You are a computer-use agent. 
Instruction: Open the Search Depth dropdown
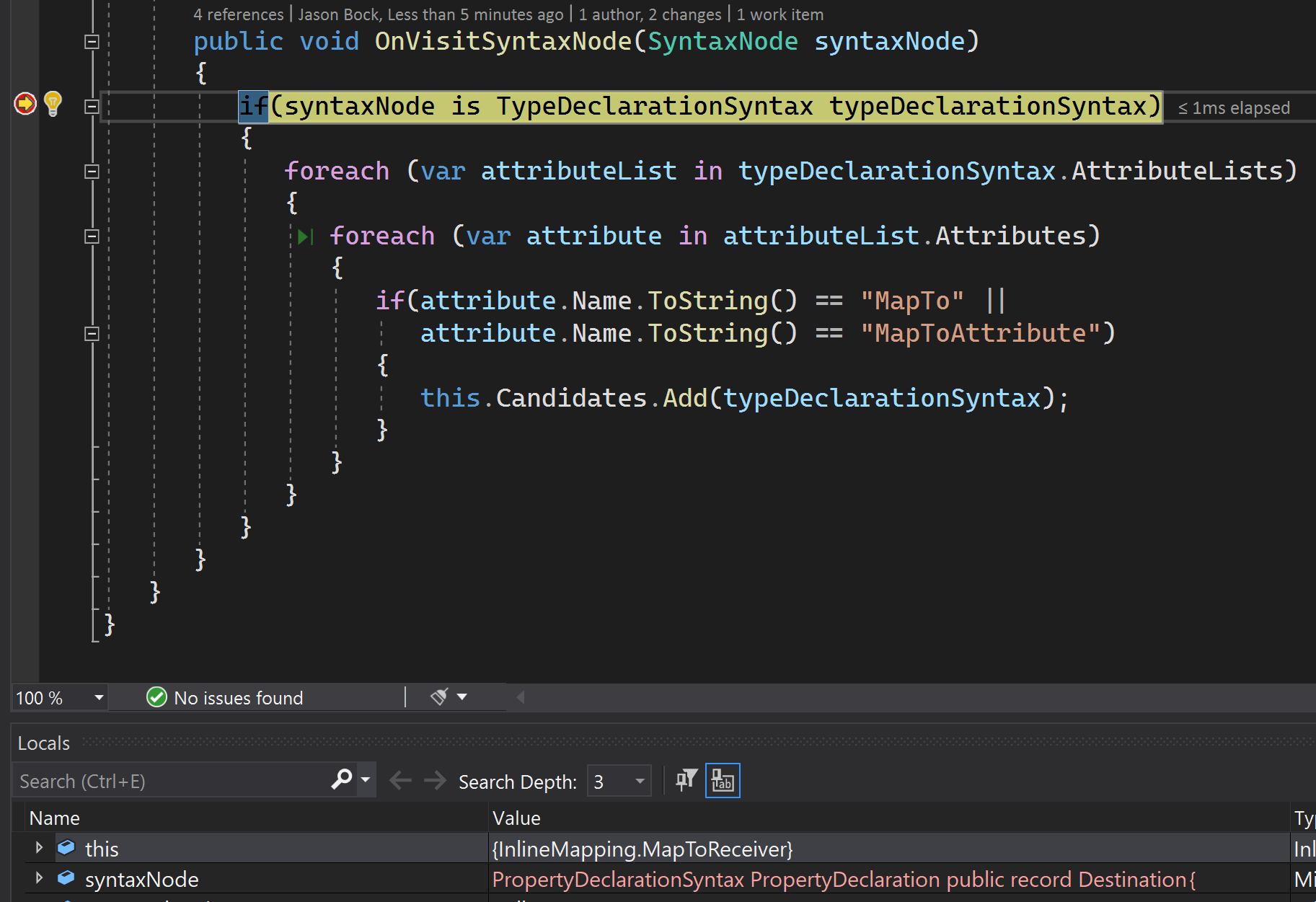[x=638, y=780]
